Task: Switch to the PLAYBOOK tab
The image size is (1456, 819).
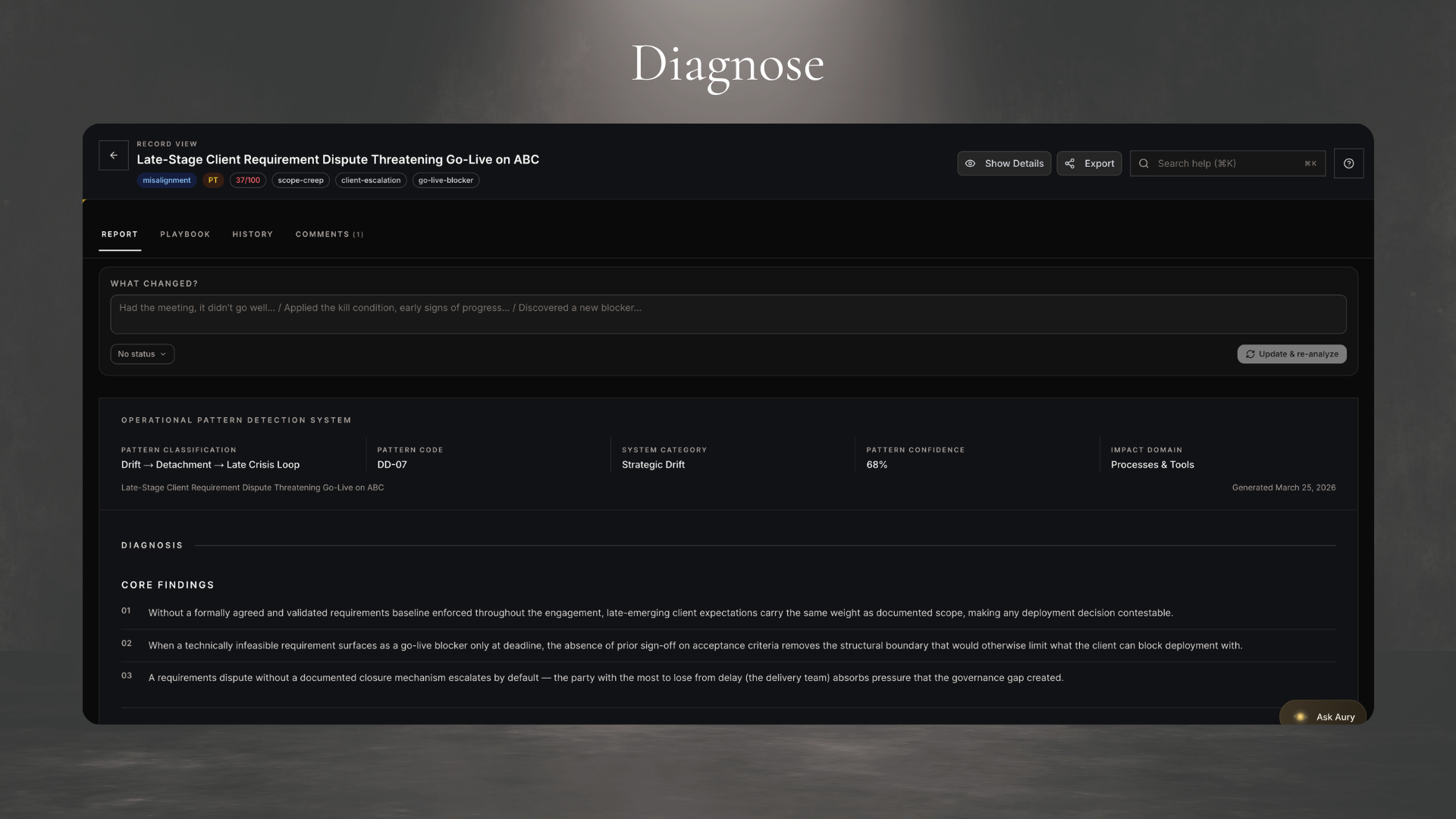Action: [x=185, y=234]
